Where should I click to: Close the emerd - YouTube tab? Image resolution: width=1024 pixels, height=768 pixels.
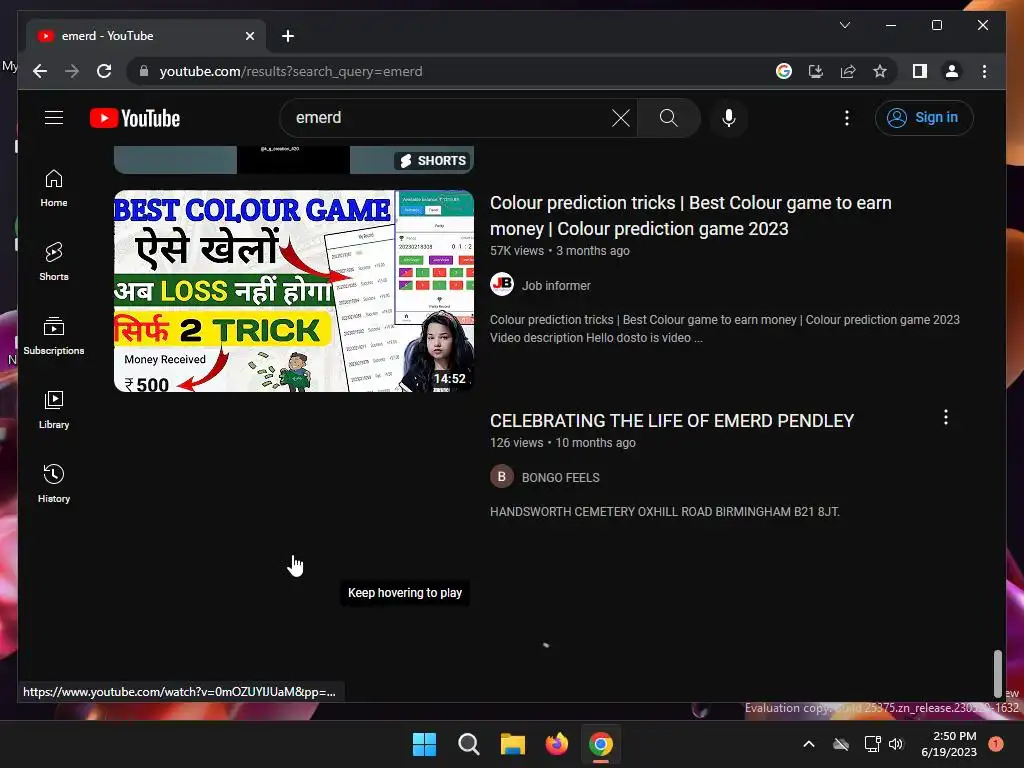point(249,36)
